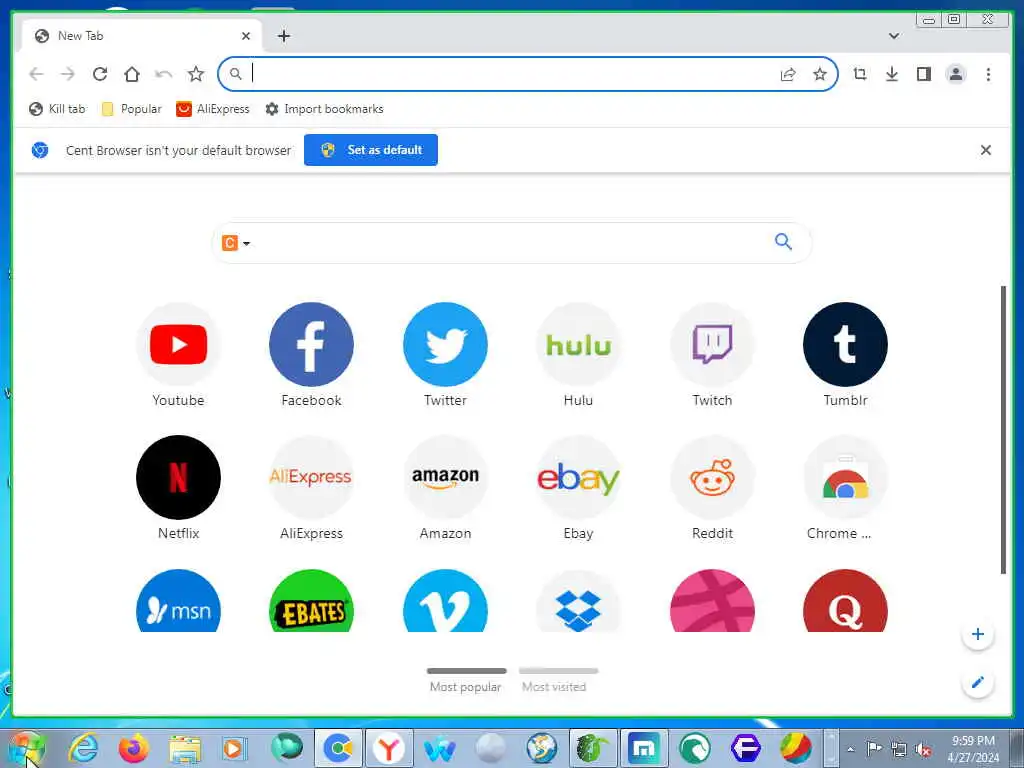Open the Quora red shortcut tile
This screenshot has height=768, width=1024.
[845, 601]
